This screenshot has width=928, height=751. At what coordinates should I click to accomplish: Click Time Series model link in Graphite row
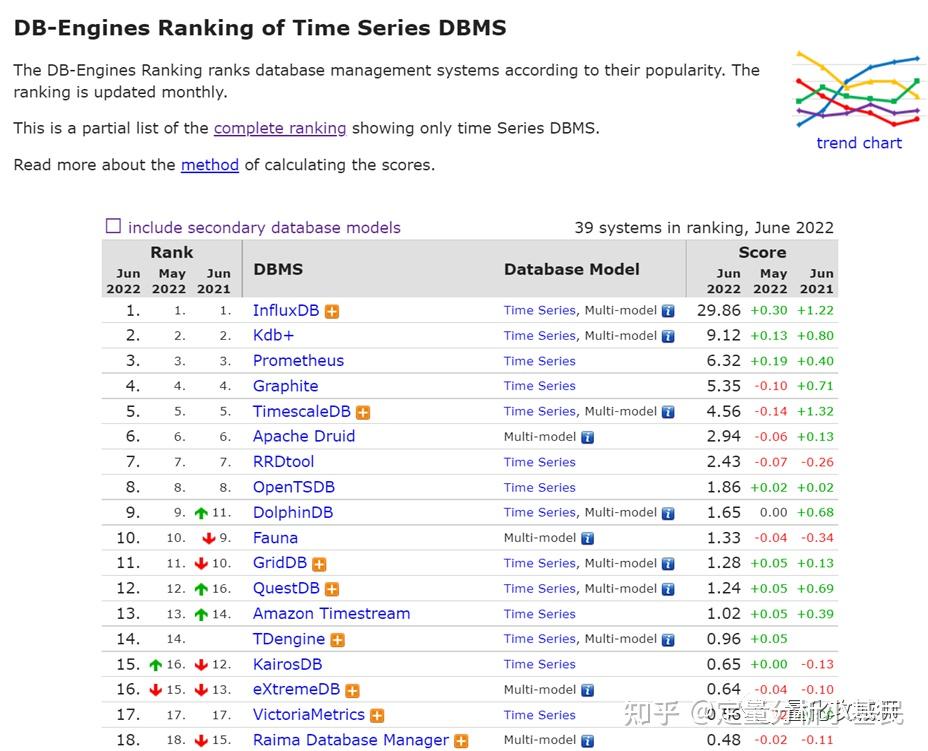pyautogui.click(x=540, y=386)
